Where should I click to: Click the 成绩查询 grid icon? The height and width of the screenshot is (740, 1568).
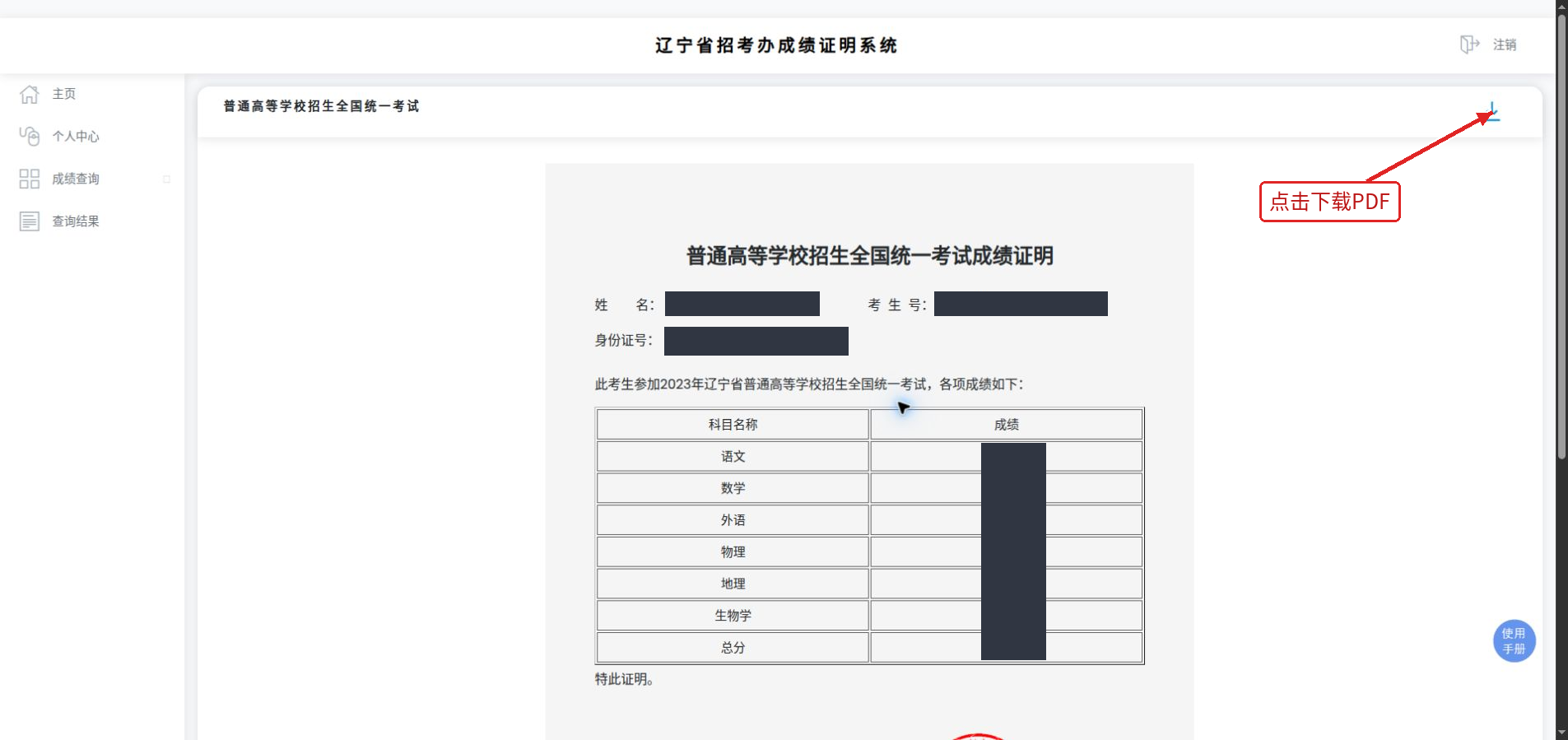click(x=30, y=179)
